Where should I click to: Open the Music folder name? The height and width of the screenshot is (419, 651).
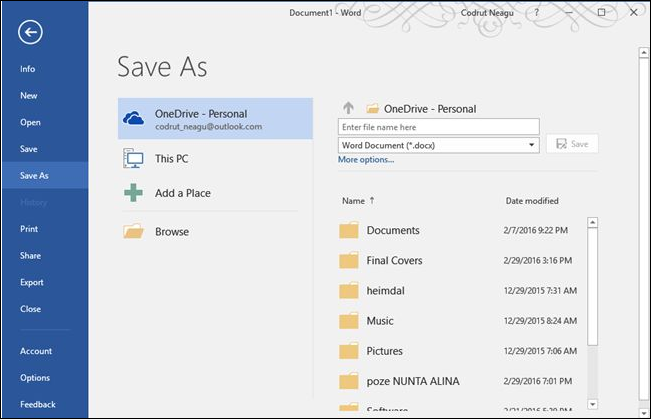coord(380,321)
